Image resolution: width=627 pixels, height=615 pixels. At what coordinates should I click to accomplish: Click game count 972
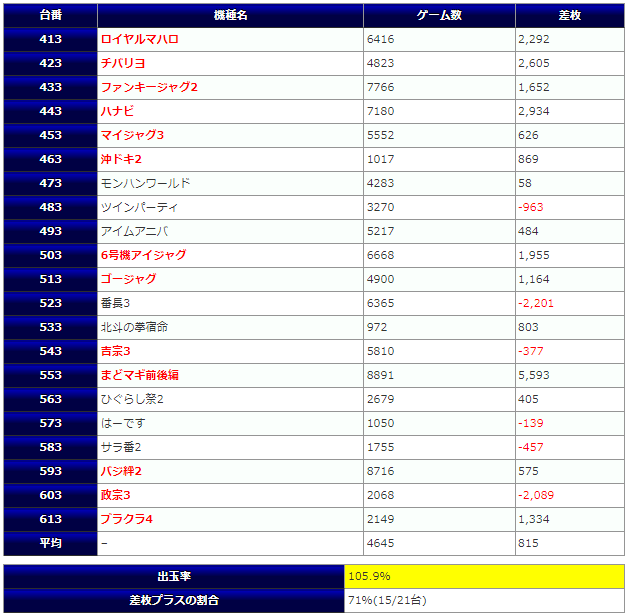pos(377,327)
